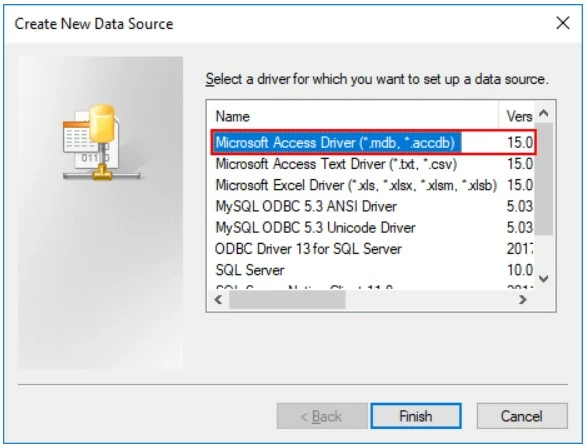
Task: Click the Name column header
Action: pyautogui.click(x=353, y=116)
